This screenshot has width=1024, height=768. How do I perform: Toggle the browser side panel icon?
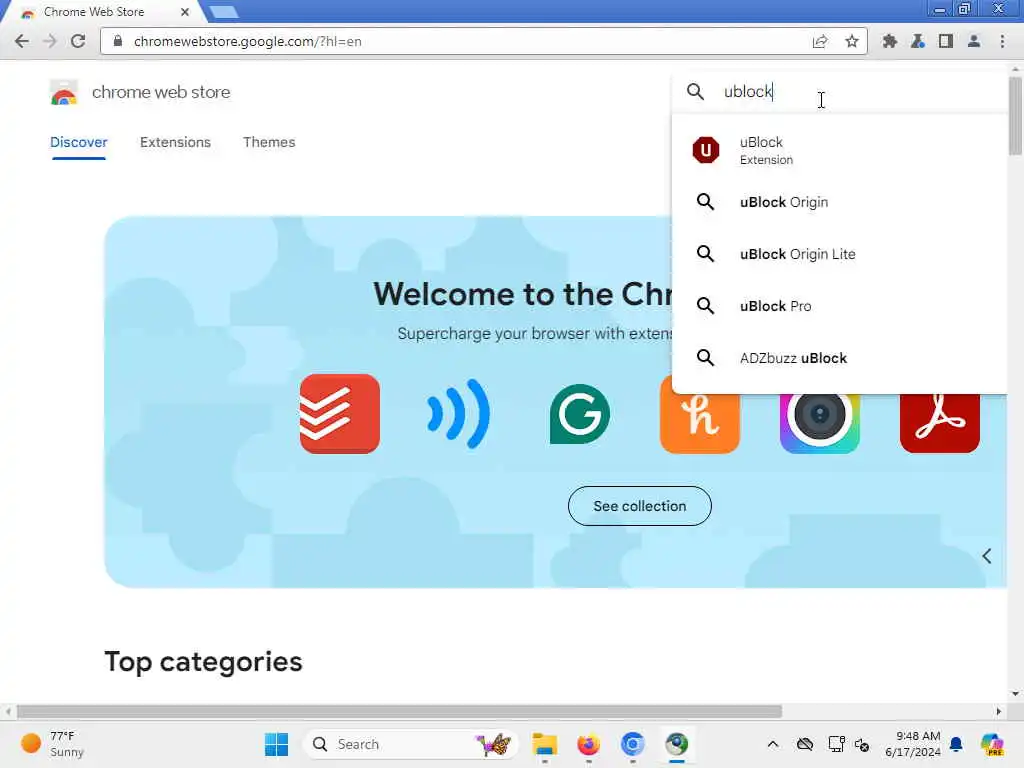(946, 41)
